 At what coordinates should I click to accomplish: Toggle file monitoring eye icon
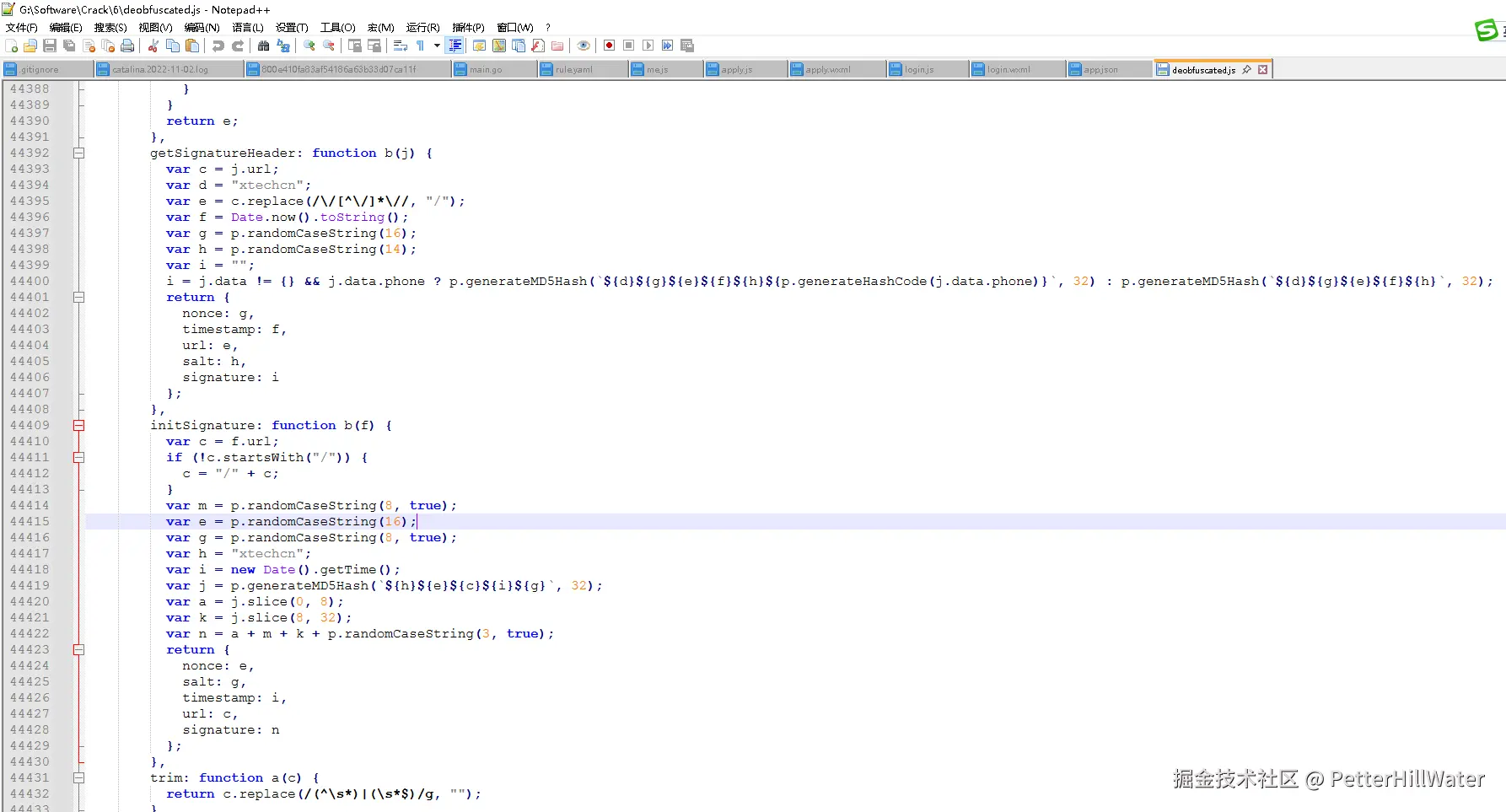[x=584, y=46]
